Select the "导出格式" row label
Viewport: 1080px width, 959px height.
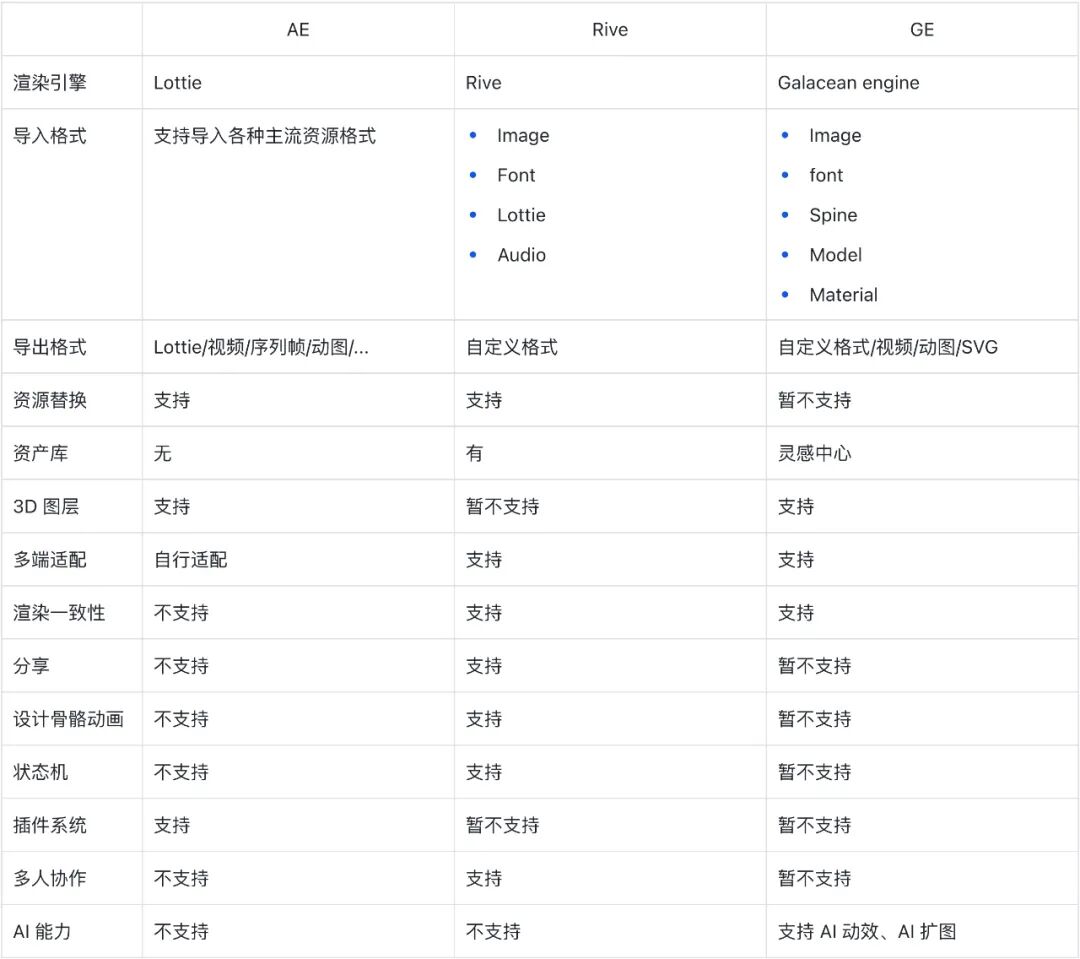50,347
